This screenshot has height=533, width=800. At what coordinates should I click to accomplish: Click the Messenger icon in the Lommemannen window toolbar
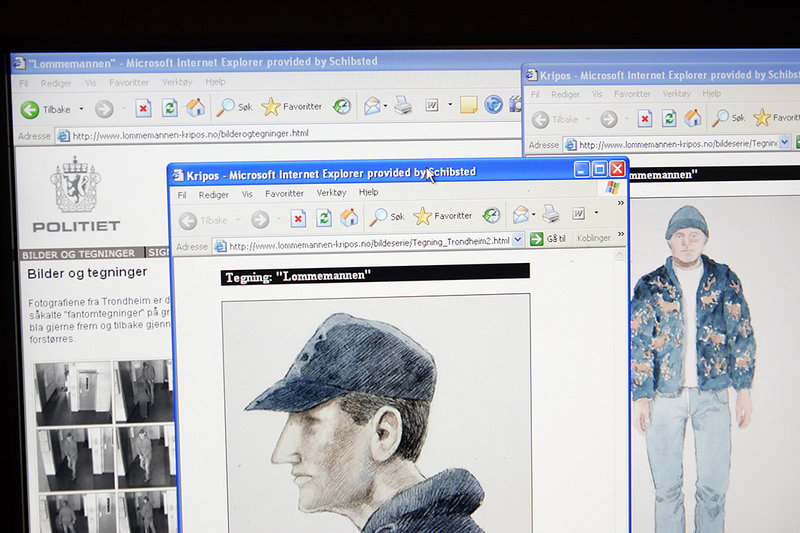tap(493, 105)
